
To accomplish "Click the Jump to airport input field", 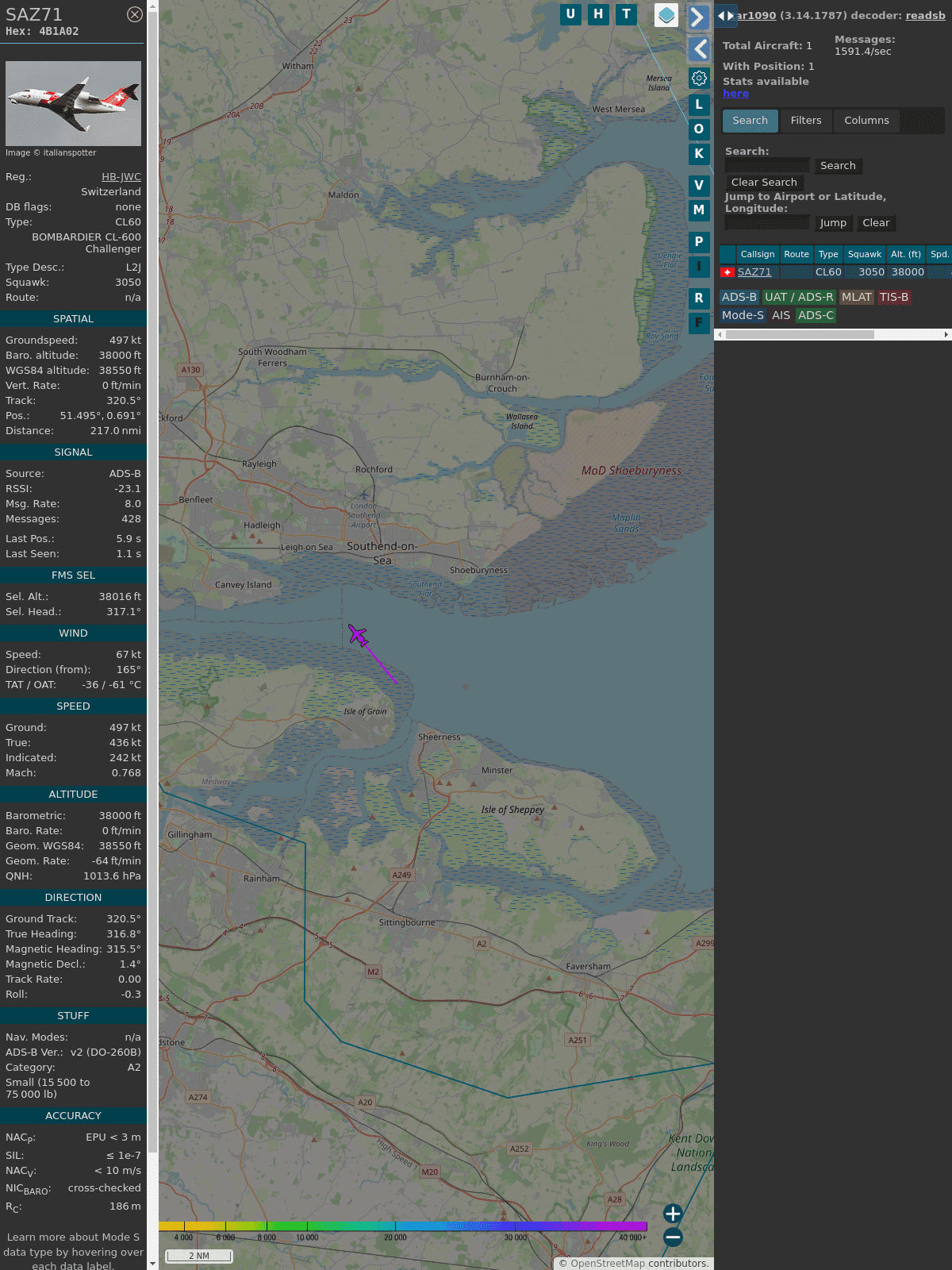I will [767, 223].
